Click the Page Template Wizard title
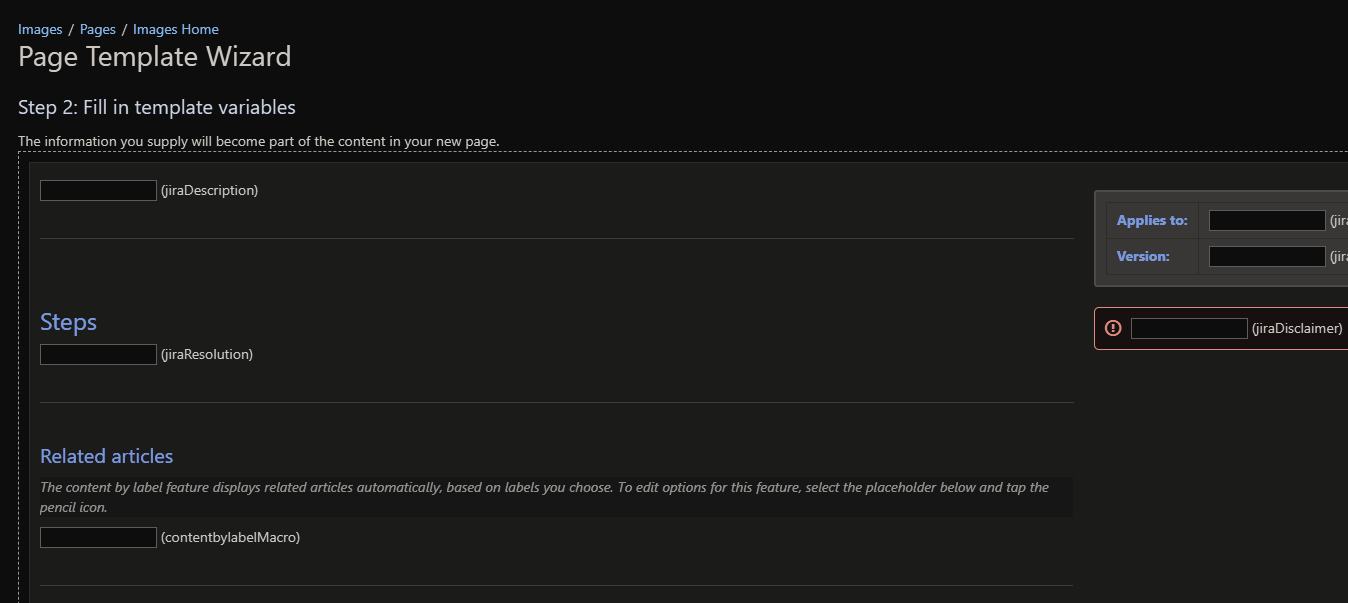The width and height of the screenshot is (1348, 603). coord(155,56)
